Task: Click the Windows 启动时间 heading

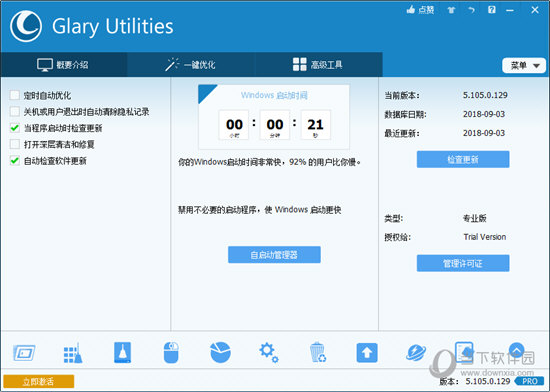Action: point(274,95)
